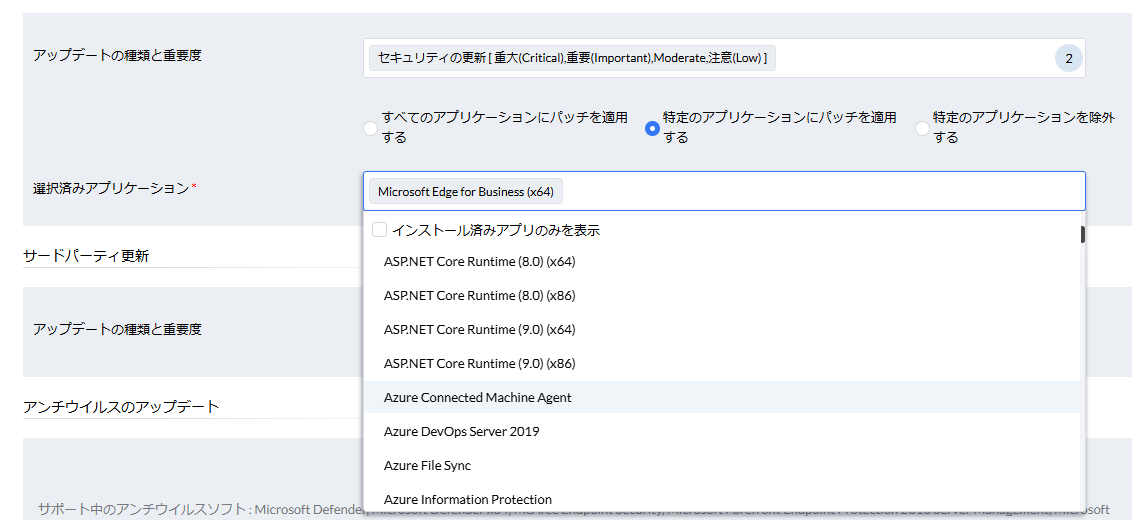Pick ASP.NET Core Runtime (9.0) (x86)
Viewport: 1146px width, 520px height.
point(480,364)
